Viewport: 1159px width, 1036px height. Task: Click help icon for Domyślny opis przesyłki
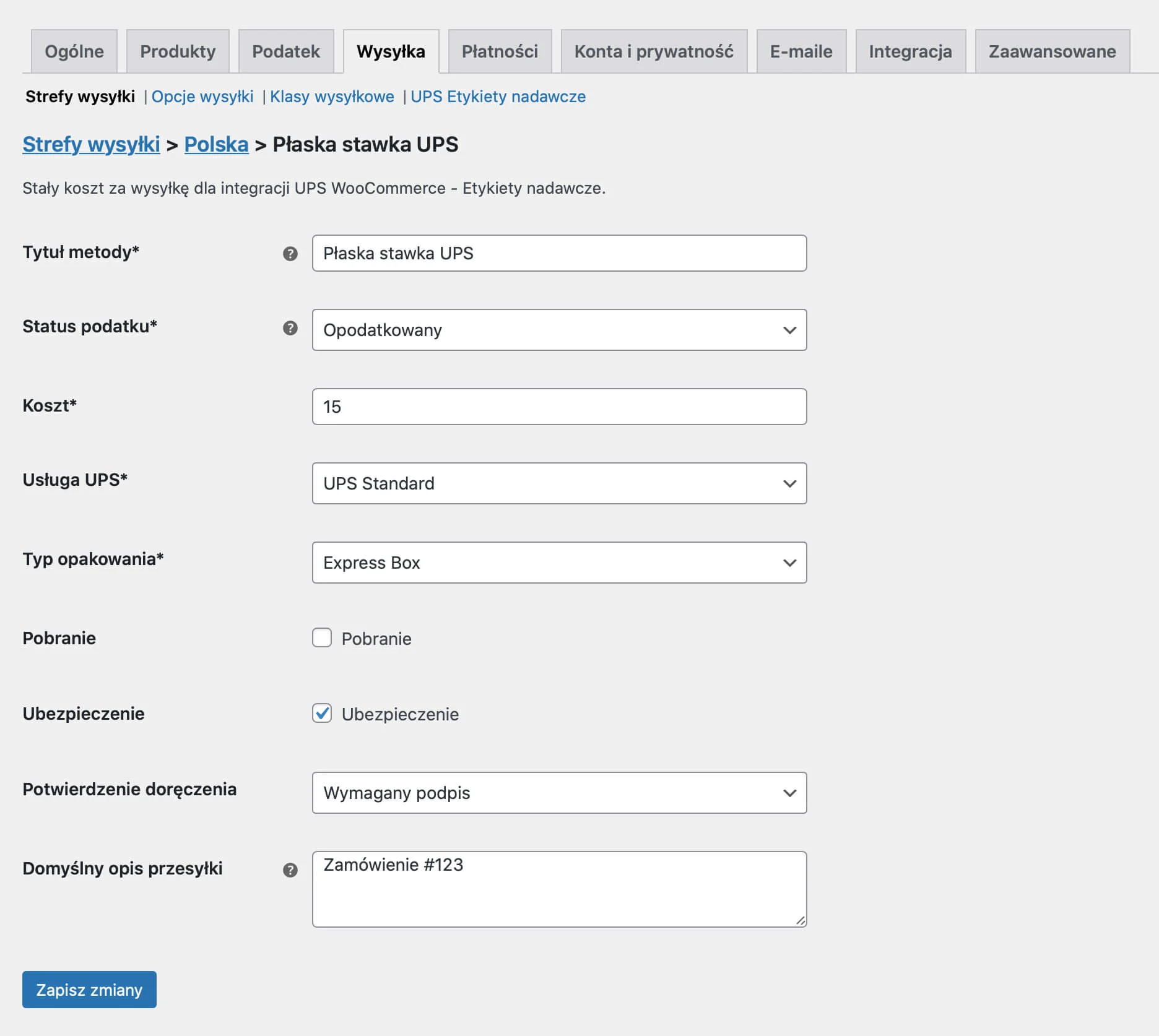coord(290,870)
